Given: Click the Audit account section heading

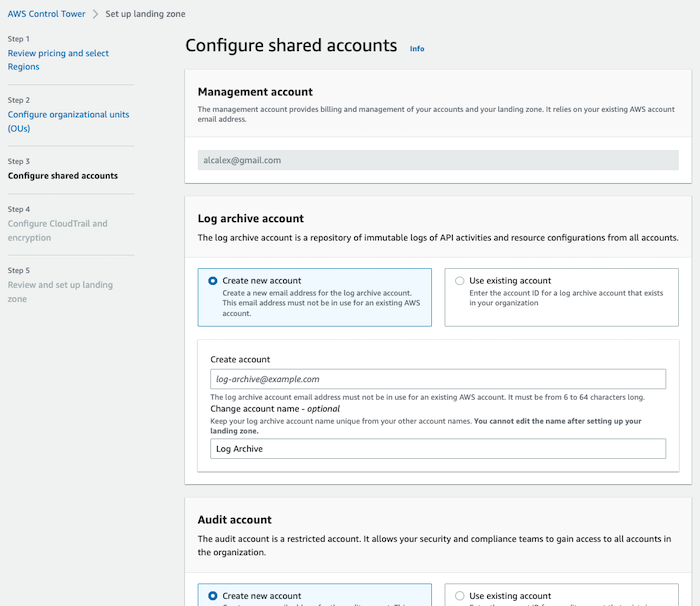Looking at the screenshot, I should point(235,519).
